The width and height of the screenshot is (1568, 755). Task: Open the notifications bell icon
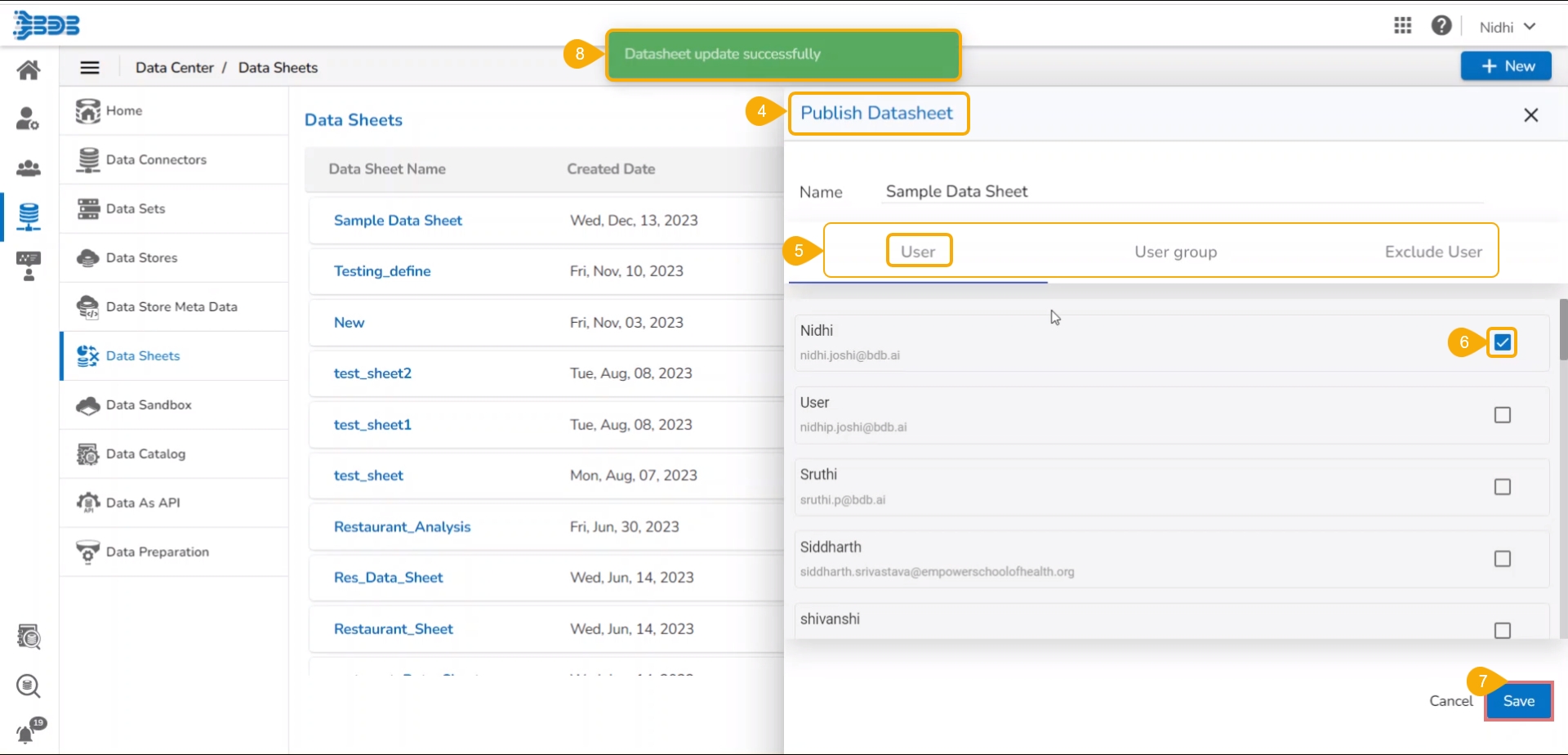[x=26, y=732]
